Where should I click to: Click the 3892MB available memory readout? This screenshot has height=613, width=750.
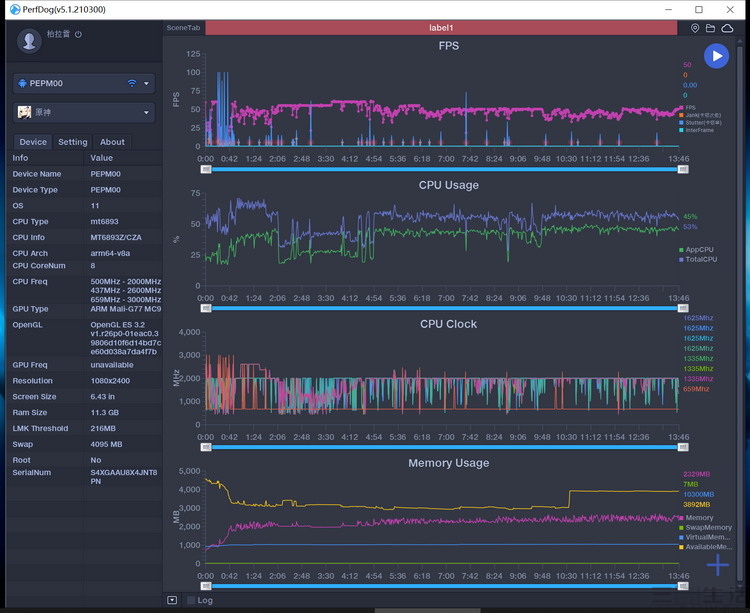(x=696, y=504)
